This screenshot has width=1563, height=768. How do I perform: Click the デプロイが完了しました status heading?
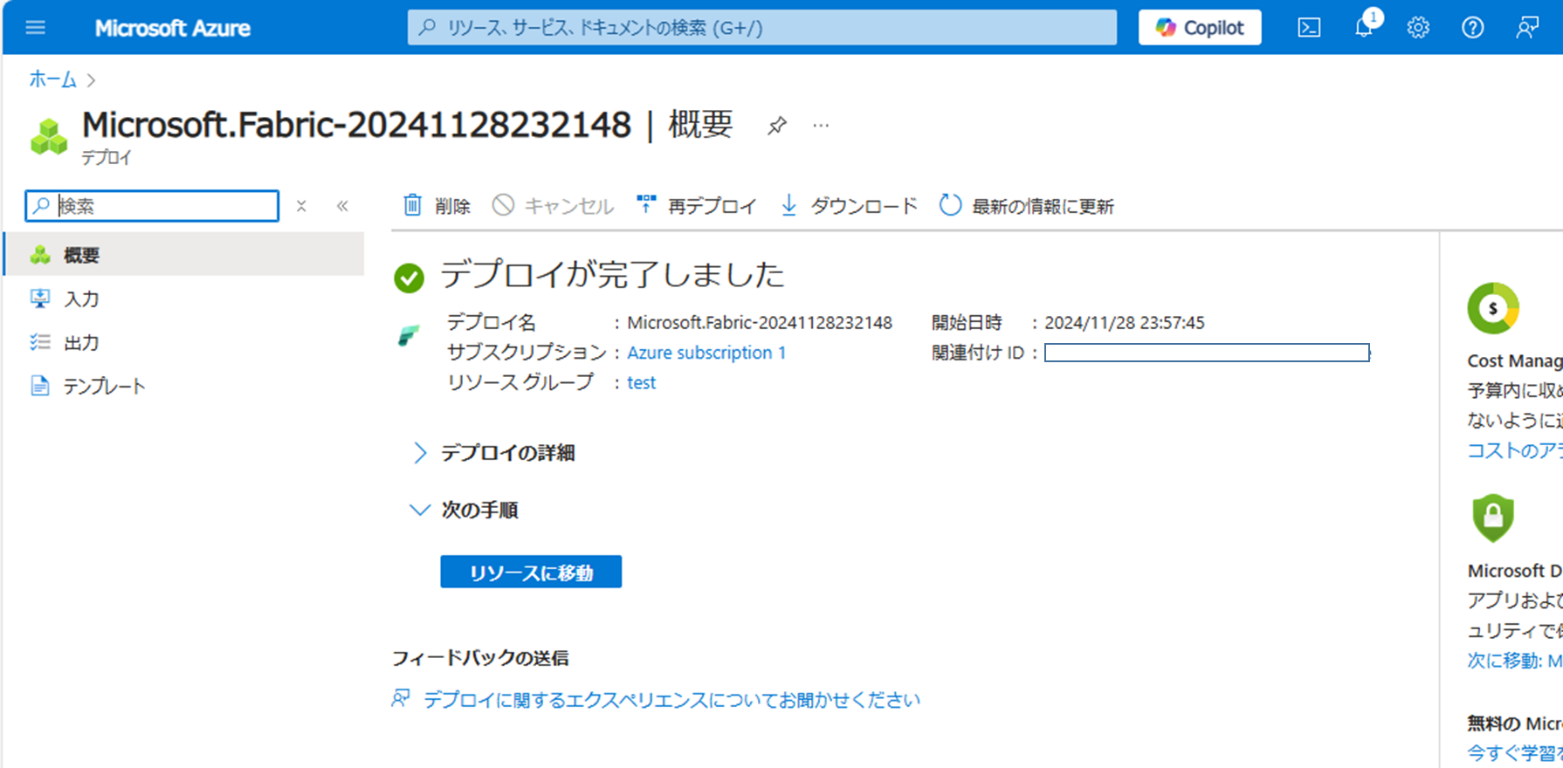click(x=613, y=275)
